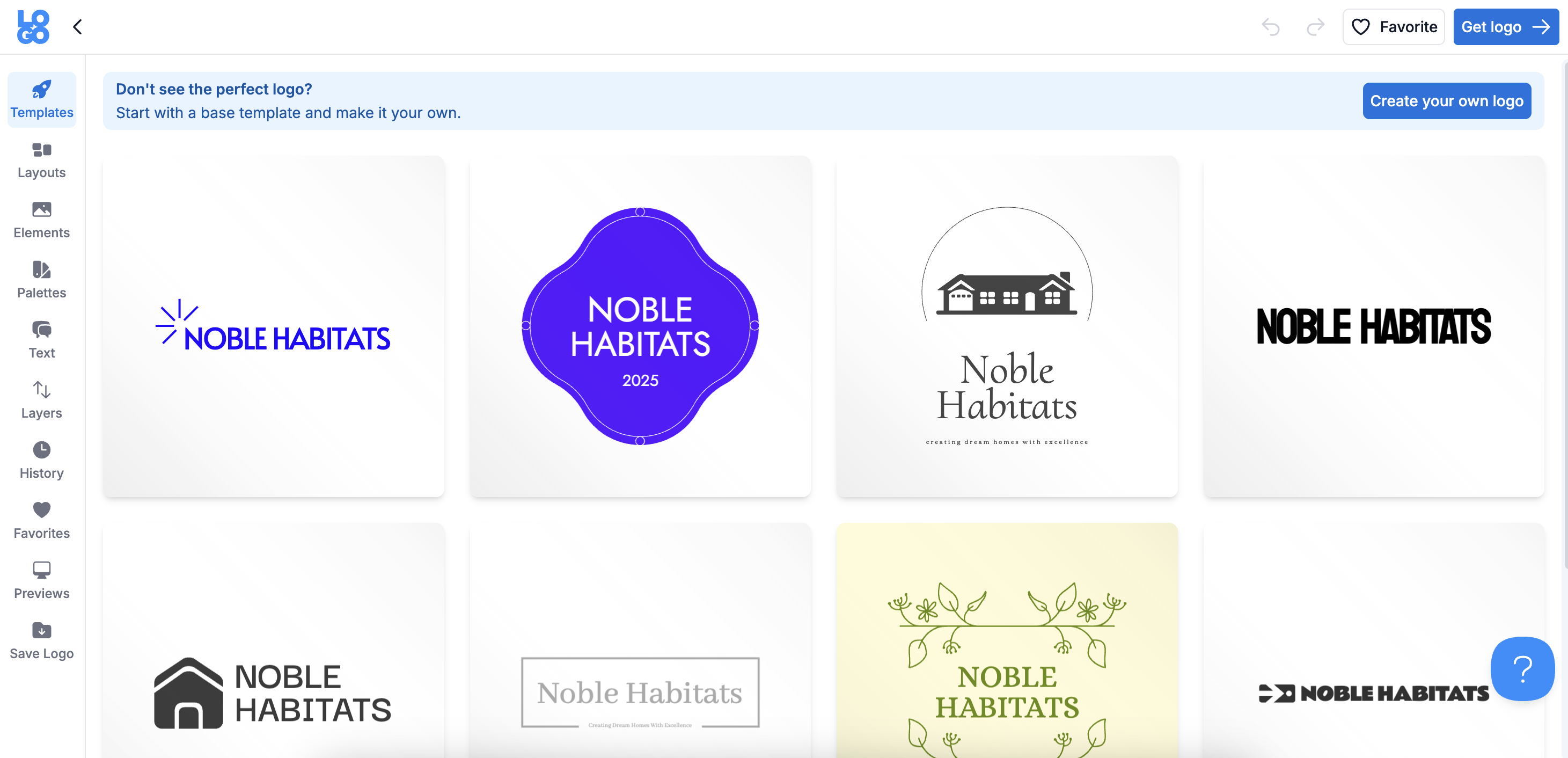Image resolution: width=1568 pixels, height=758 pixels.
Task: Open the Previews panel
Action: 41,581
